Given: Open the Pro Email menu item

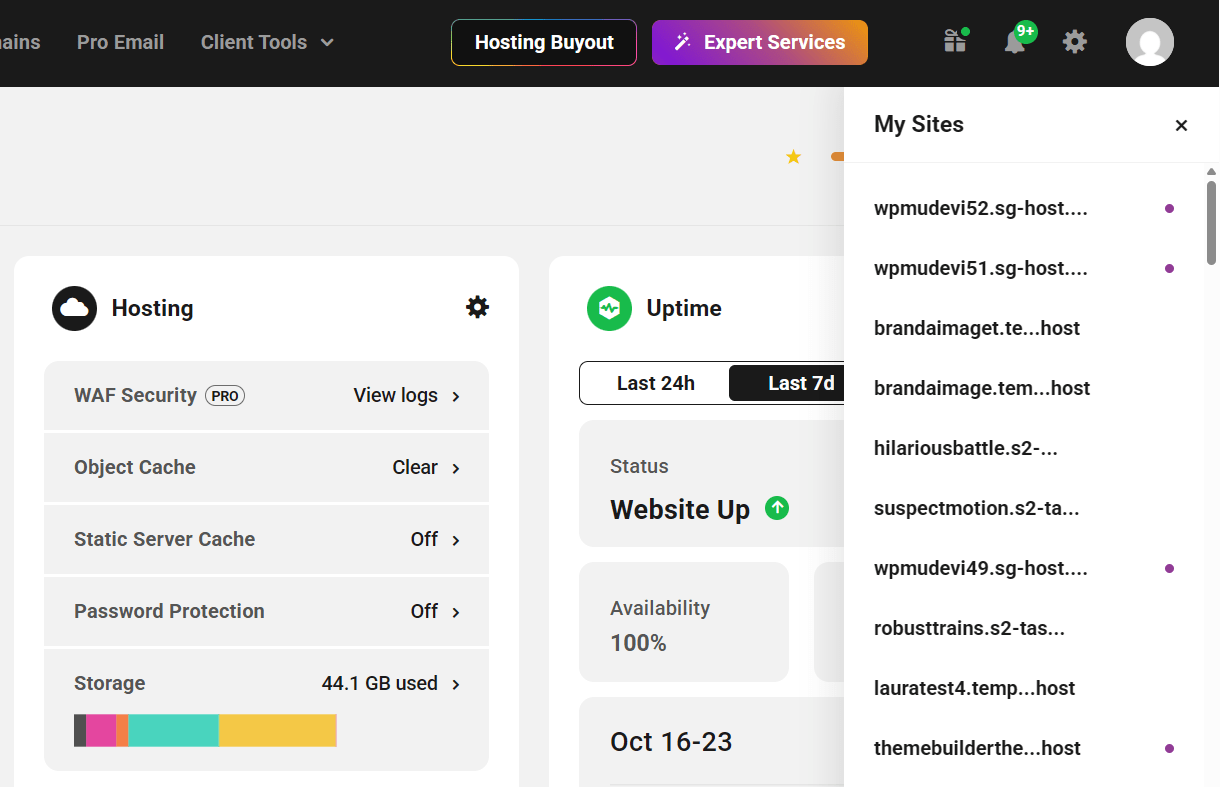Looking at the screenshot, I should (120, 42).
